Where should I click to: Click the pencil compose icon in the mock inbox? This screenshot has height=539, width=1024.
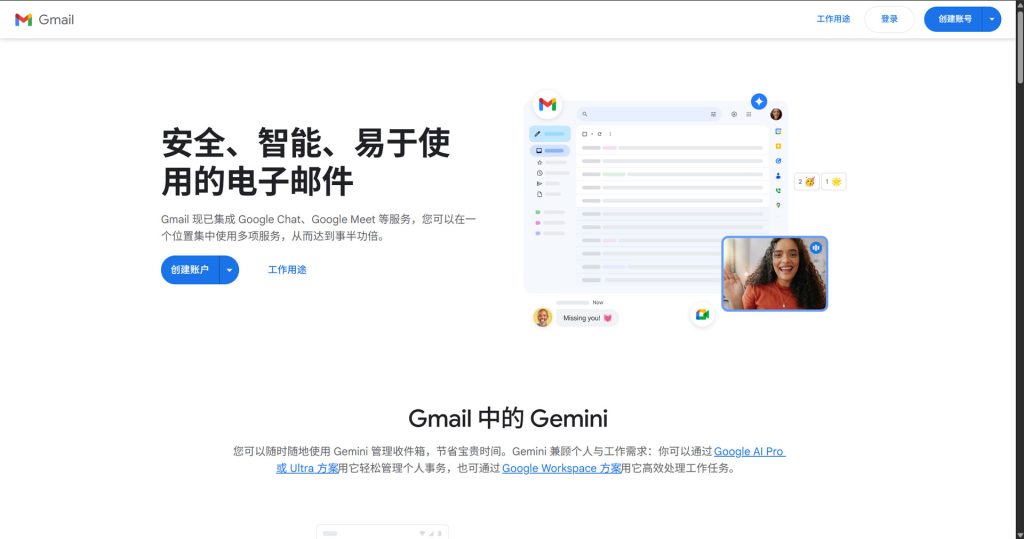click(x=538, y=133)
